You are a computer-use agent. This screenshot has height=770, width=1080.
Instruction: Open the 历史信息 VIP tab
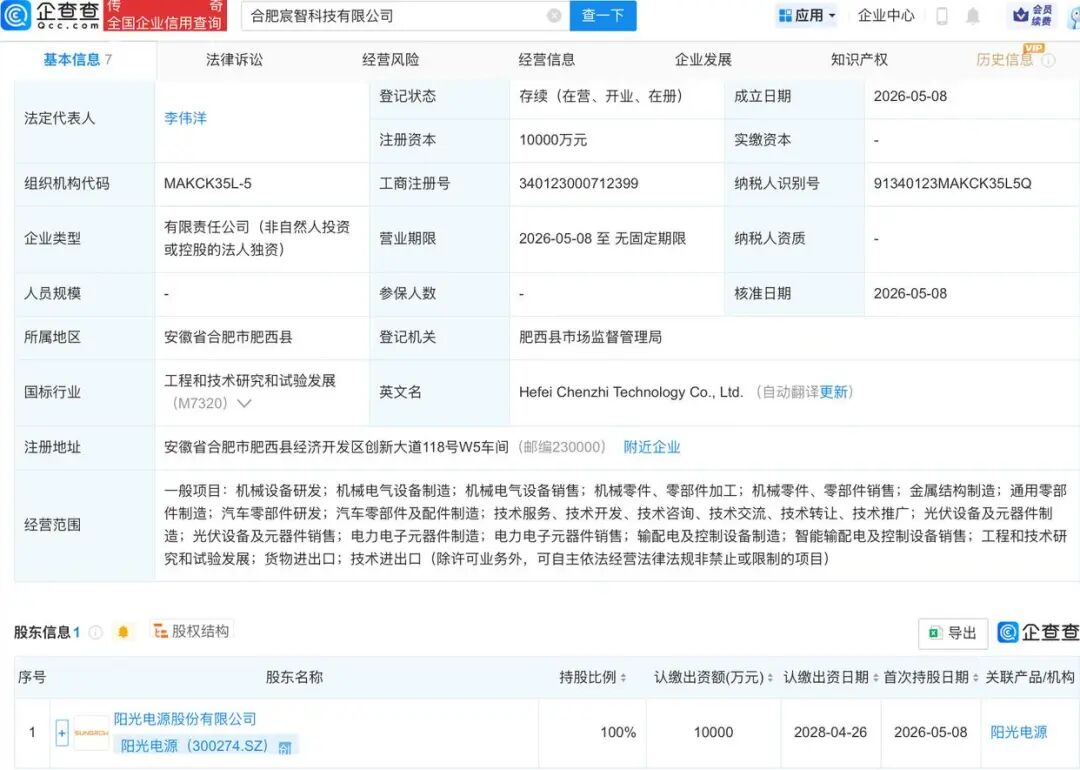(1004, 60)
